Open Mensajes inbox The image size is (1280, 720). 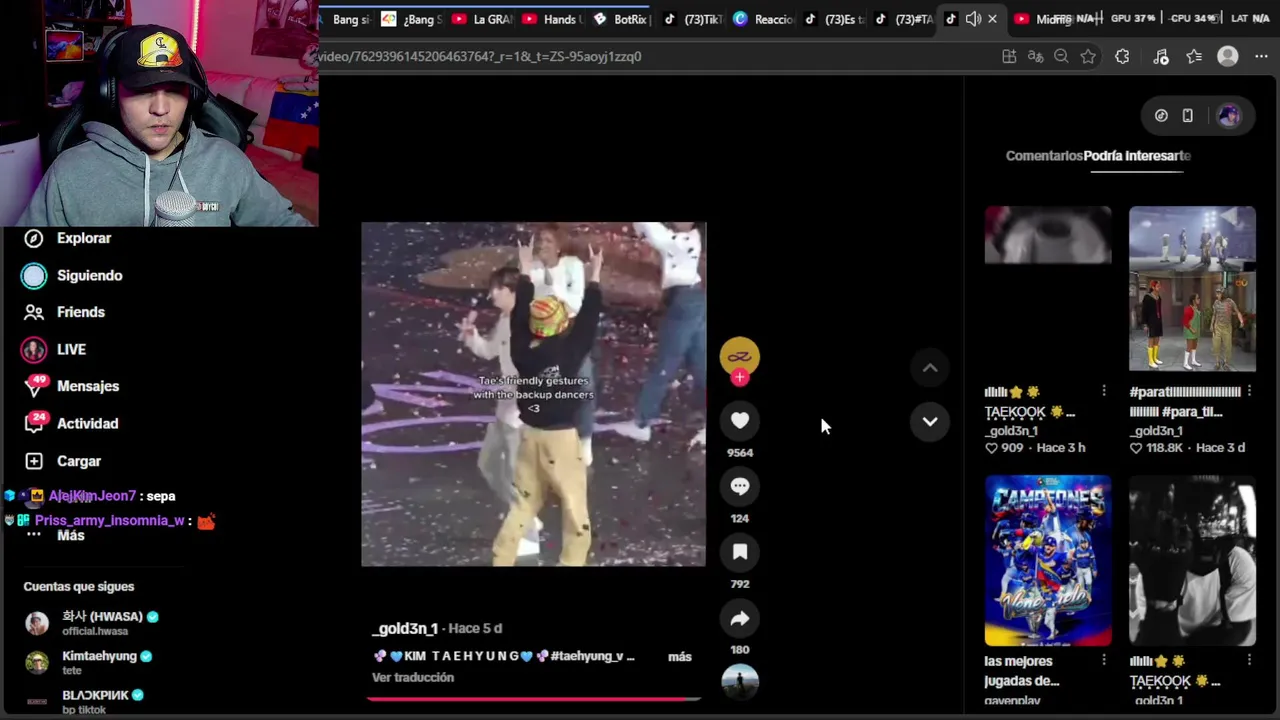pyautogui.click(x=72, y=386)
